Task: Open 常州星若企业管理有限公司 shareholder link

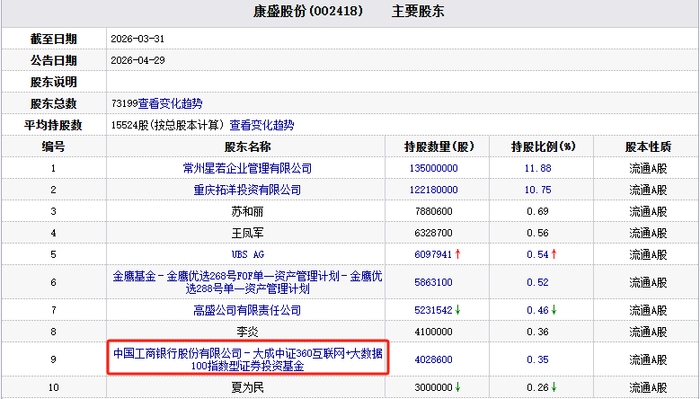Action: point(247,168)
